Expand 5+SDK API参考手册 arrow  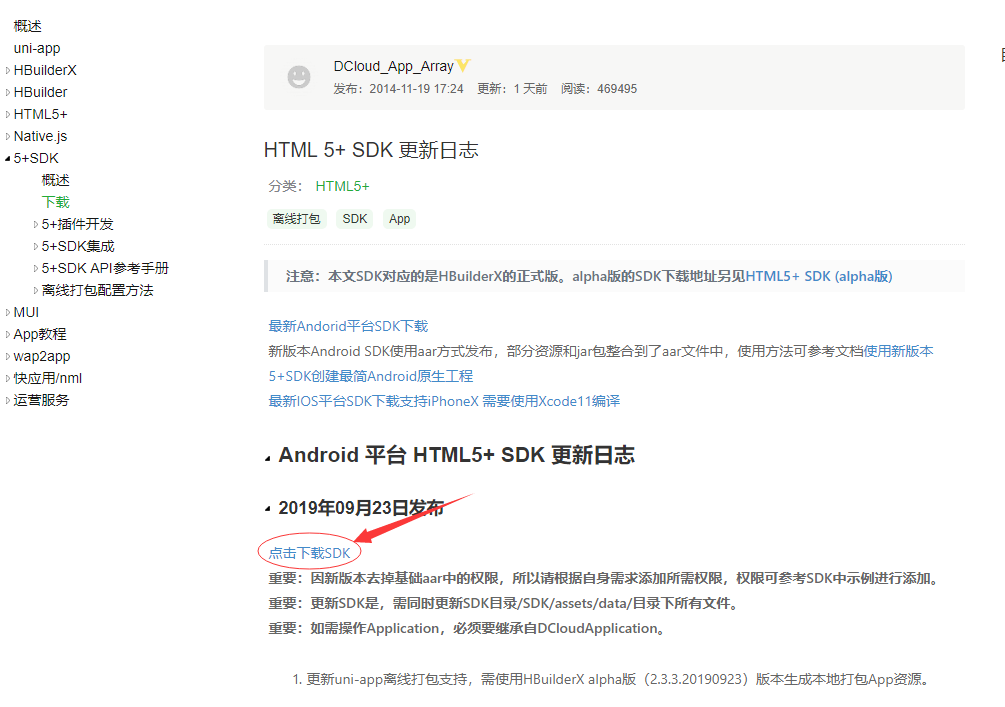point(36,269)
